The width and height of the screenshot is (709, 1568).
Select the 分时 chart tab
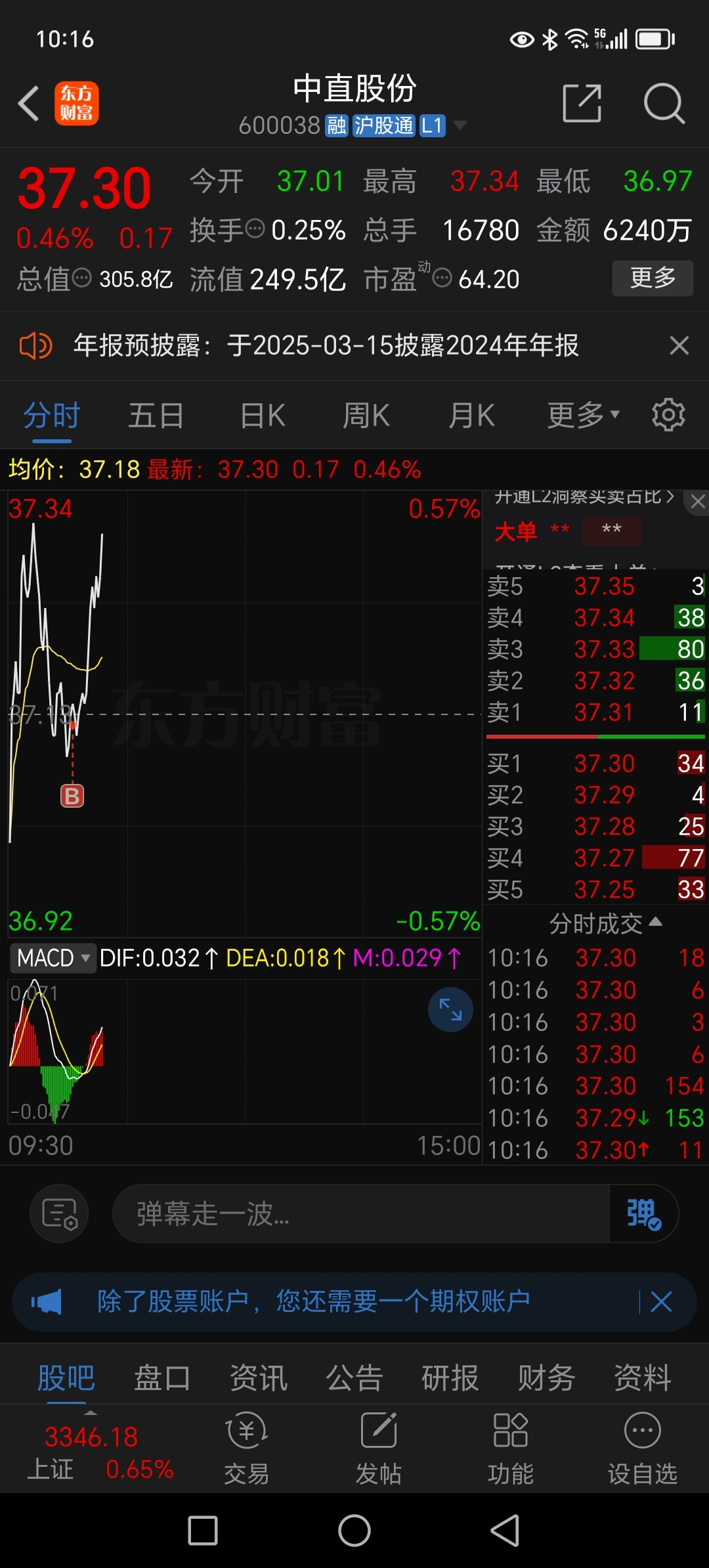click(51, 416)
